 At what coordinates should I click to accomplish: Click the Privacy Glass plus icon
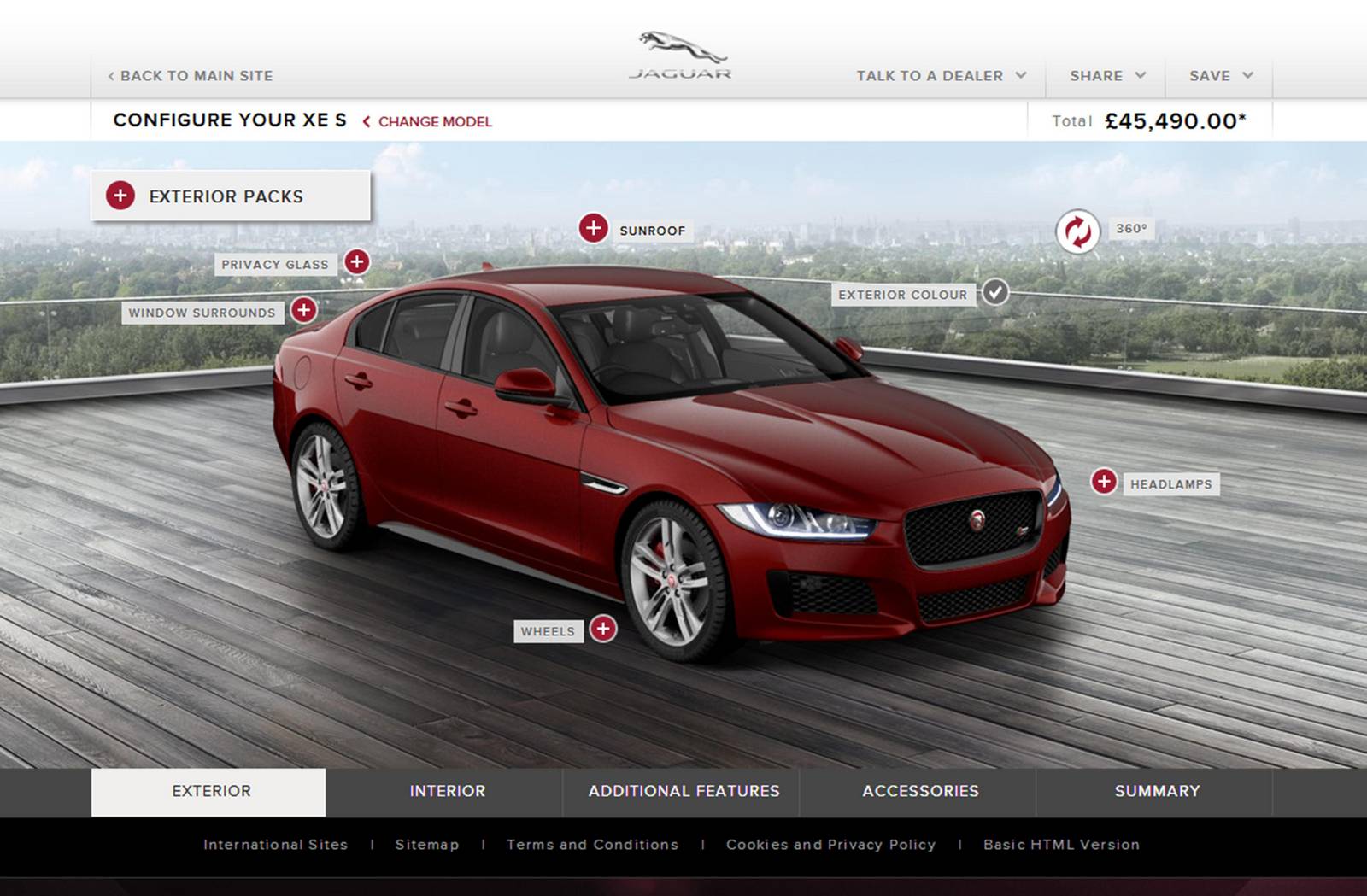point(357,262)
